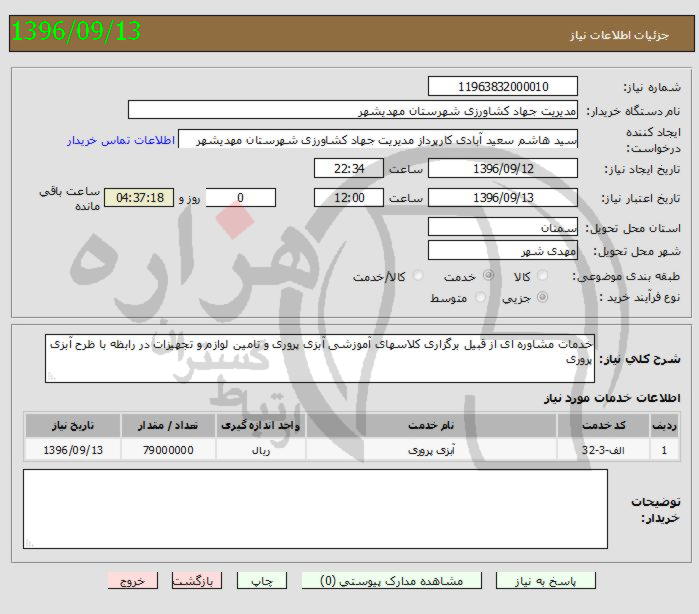This screenshot has height=614, width=699.
Task: Click the جزئیات اطلاعات نیاز page title
Action: 619,35
